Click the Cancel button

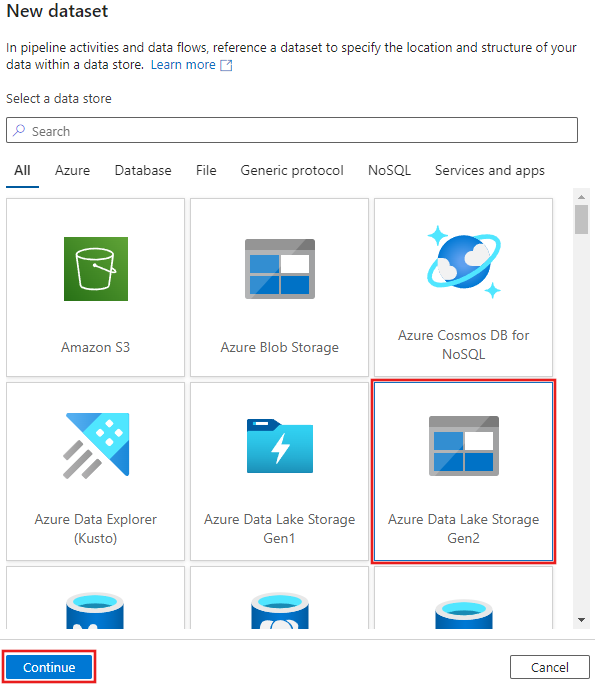[x=550, y=667]
